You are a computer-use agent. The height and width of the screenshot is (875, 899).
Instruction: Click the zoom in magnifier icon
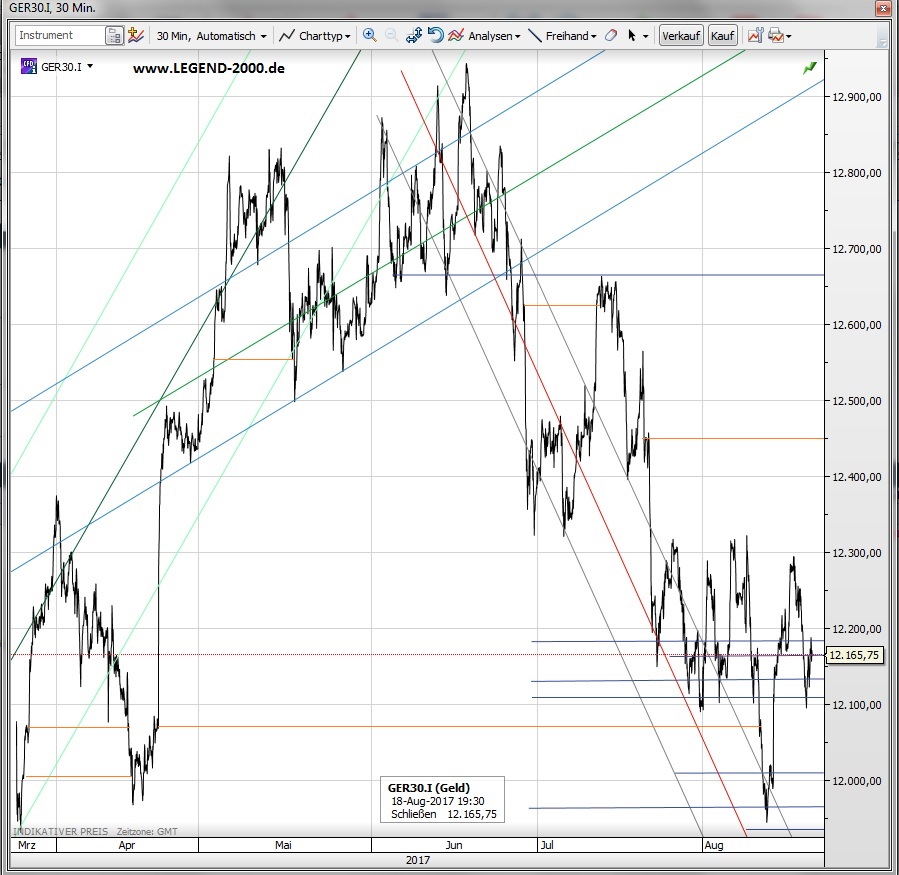(370, 36)
